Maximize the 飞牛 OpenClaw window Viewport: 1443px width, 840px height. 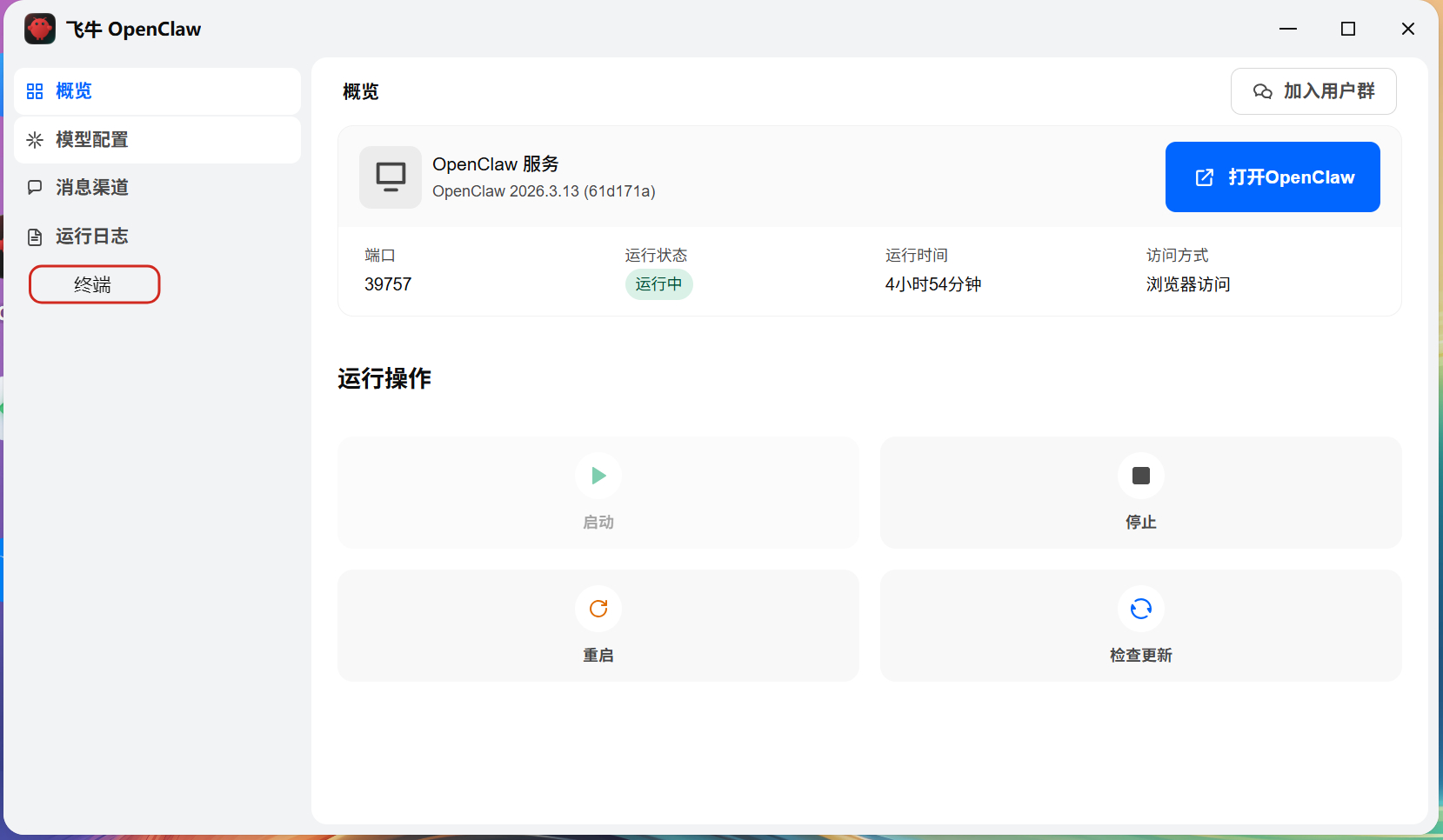tap(1348, 29)
